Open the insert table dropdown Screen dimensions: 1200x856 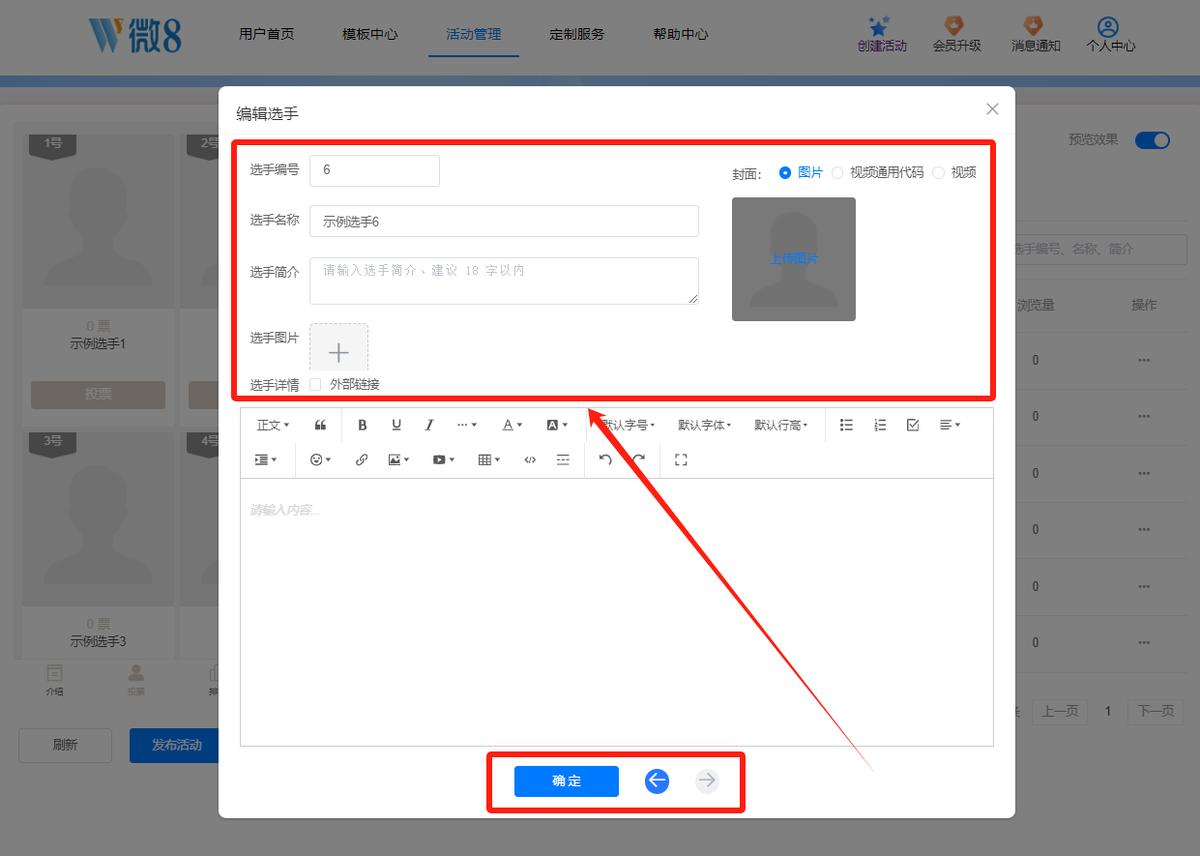[x=489, y=460]
